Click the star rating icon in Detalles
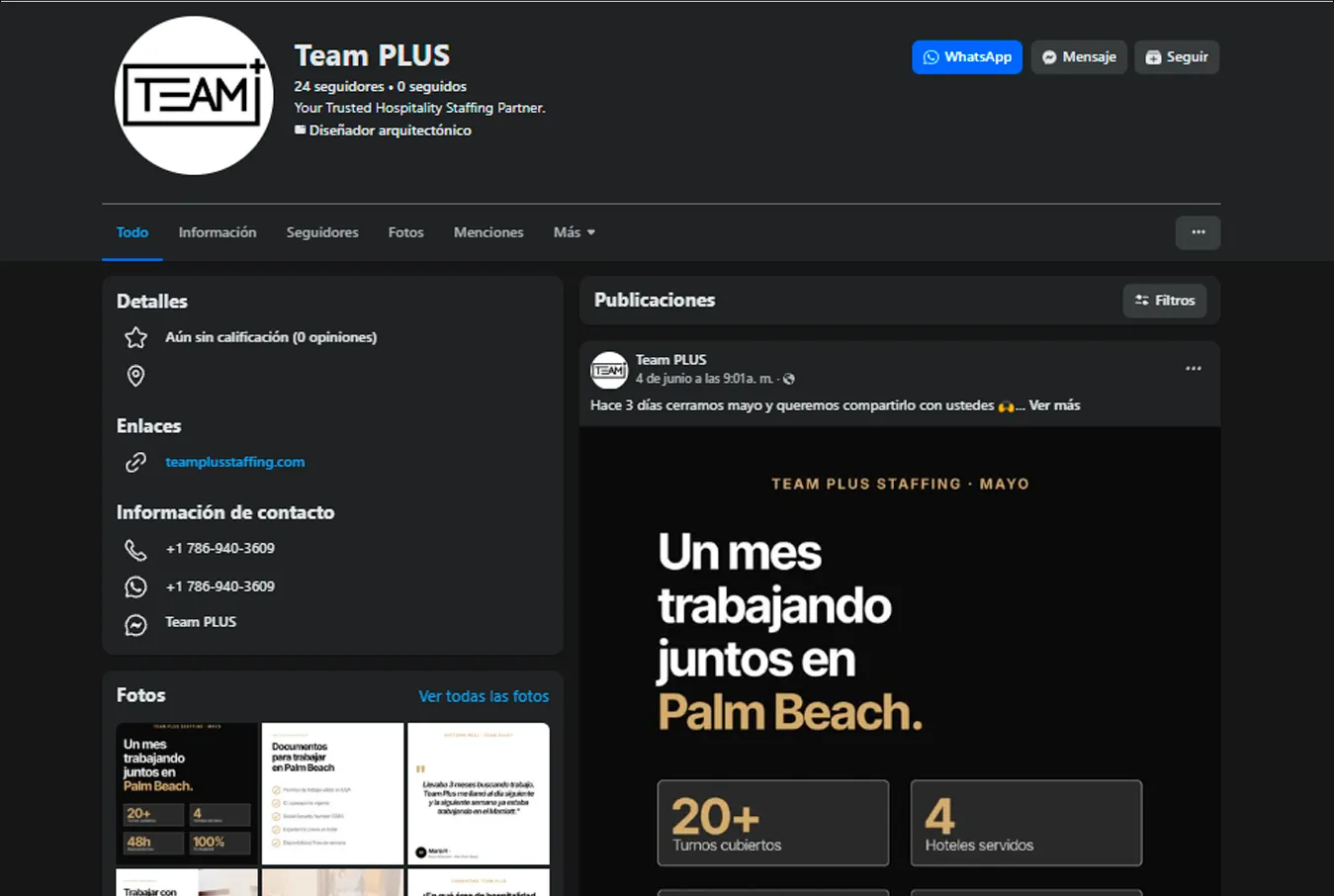The height and width of the screenshot is (896, 1334). 135,338
